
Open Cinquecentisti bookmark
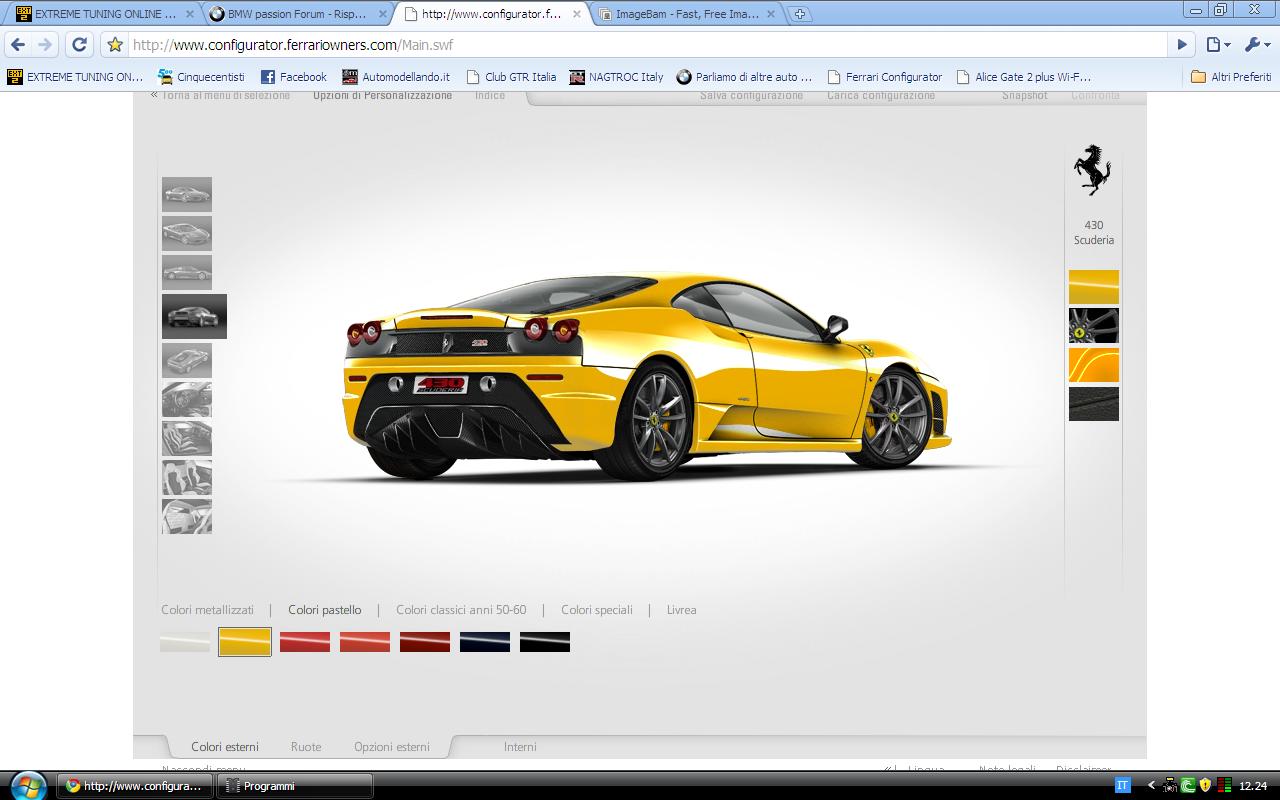point(201,77)
